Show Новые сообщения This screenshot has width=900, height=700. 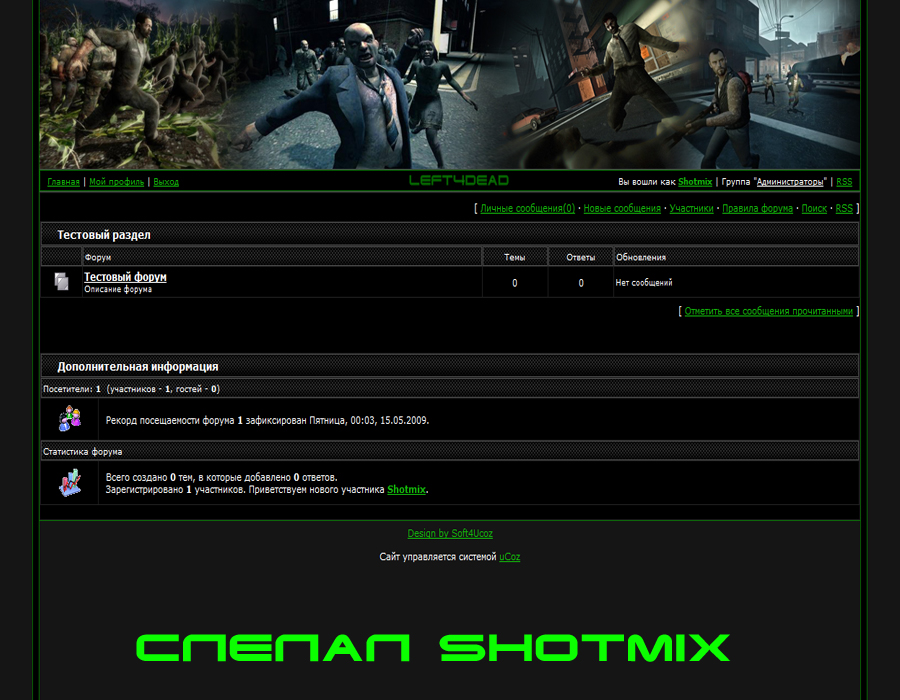coord(622,208)
